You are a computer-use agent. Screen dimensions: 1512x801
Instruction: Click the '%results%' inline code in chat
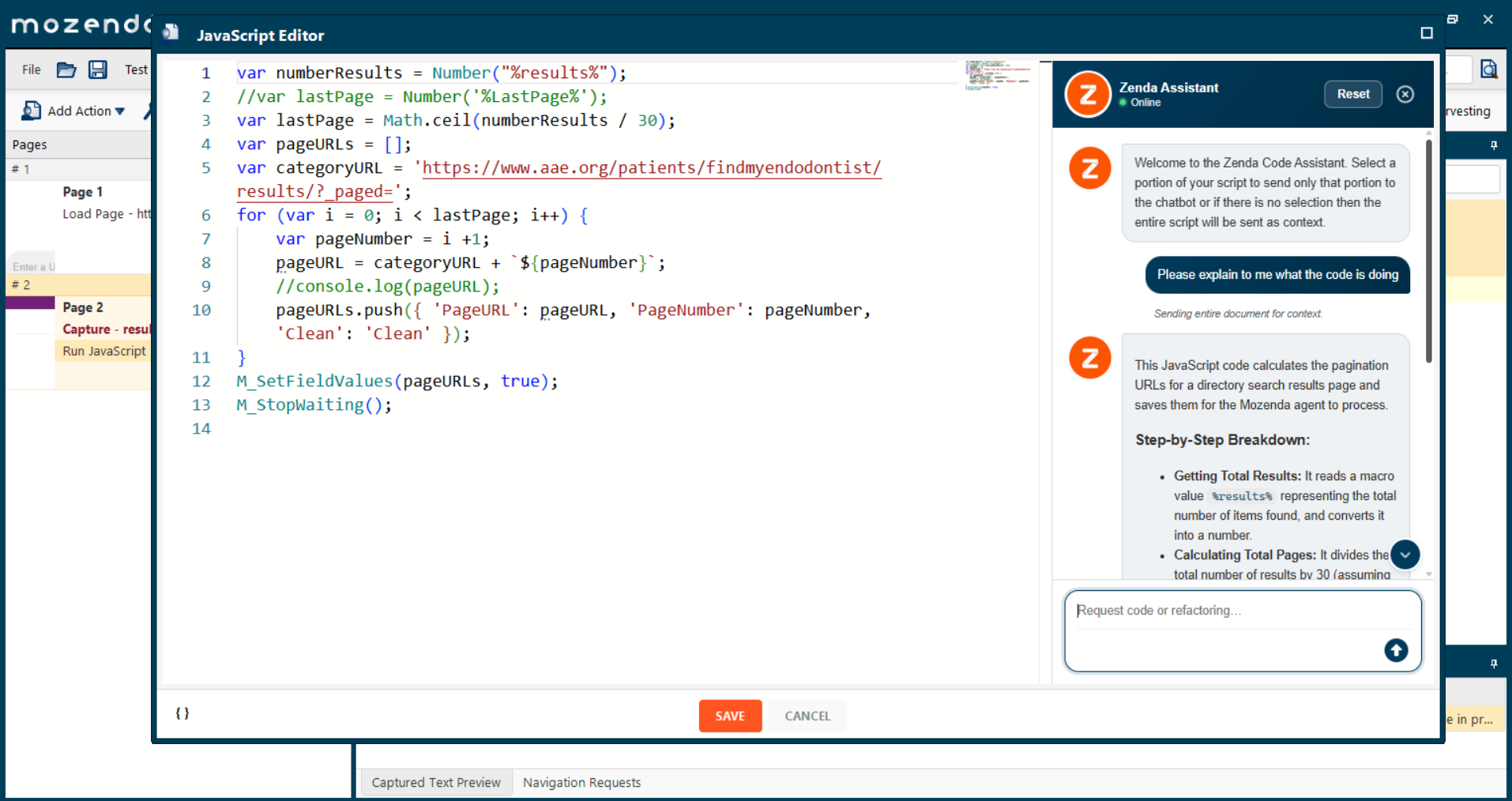[x=1242, y=496]
